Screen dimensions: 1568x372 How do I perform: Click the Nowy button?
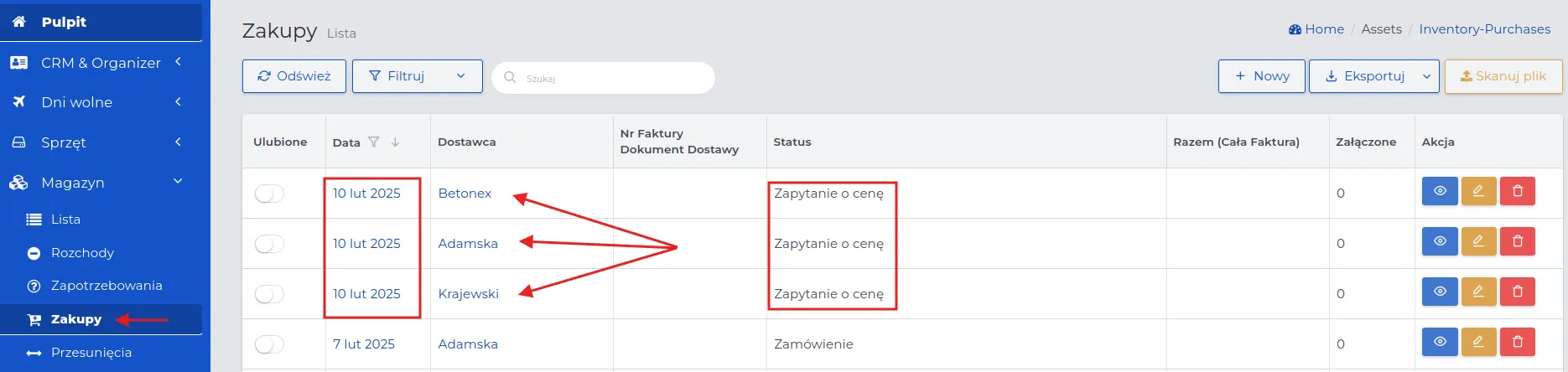pos(1261,76)
